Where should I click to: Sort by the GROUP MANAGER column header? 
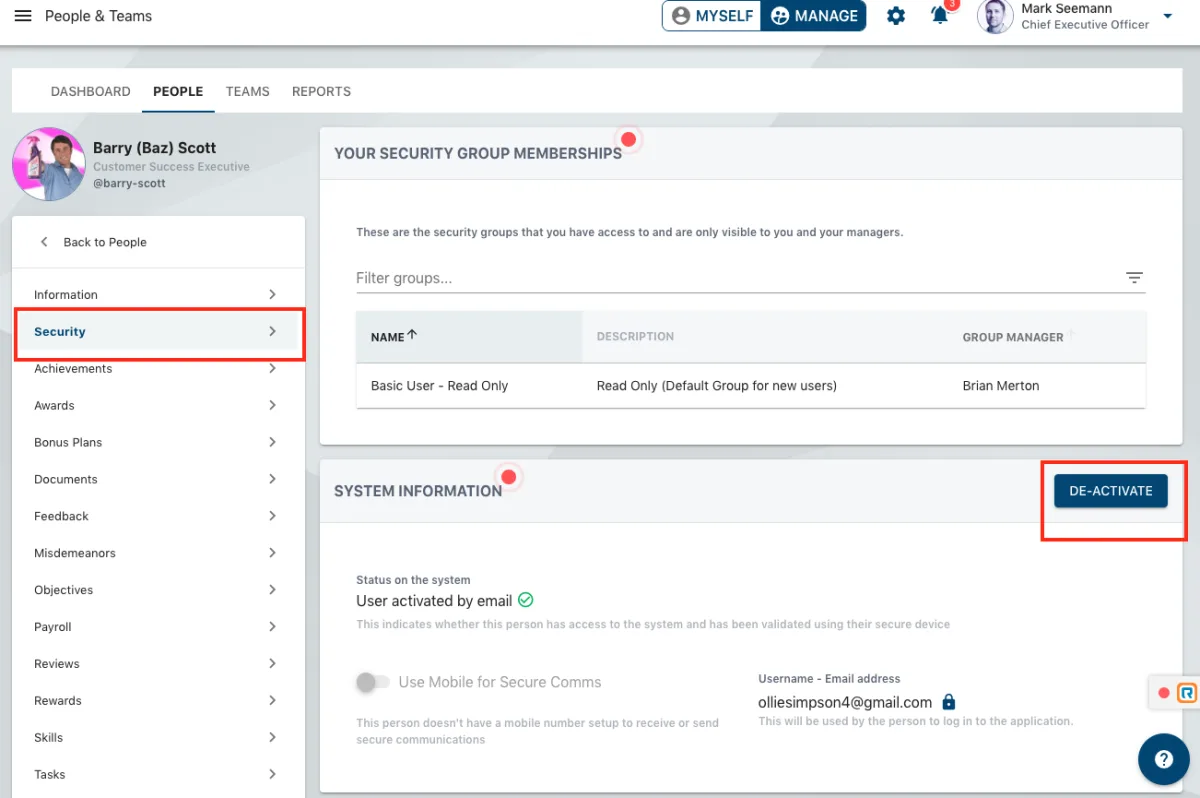[x=1013, y=338]
